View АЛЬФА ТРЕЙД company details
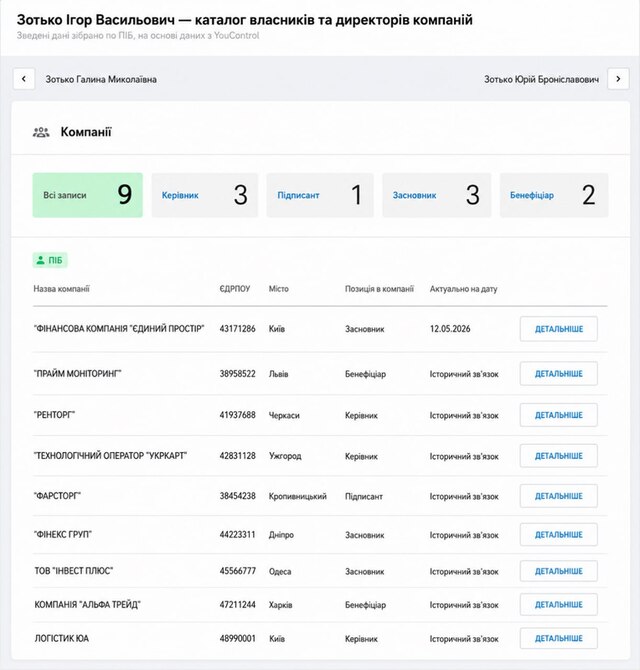Image resolution: width=640 pixels, height=670 pixels. (558, 605)
